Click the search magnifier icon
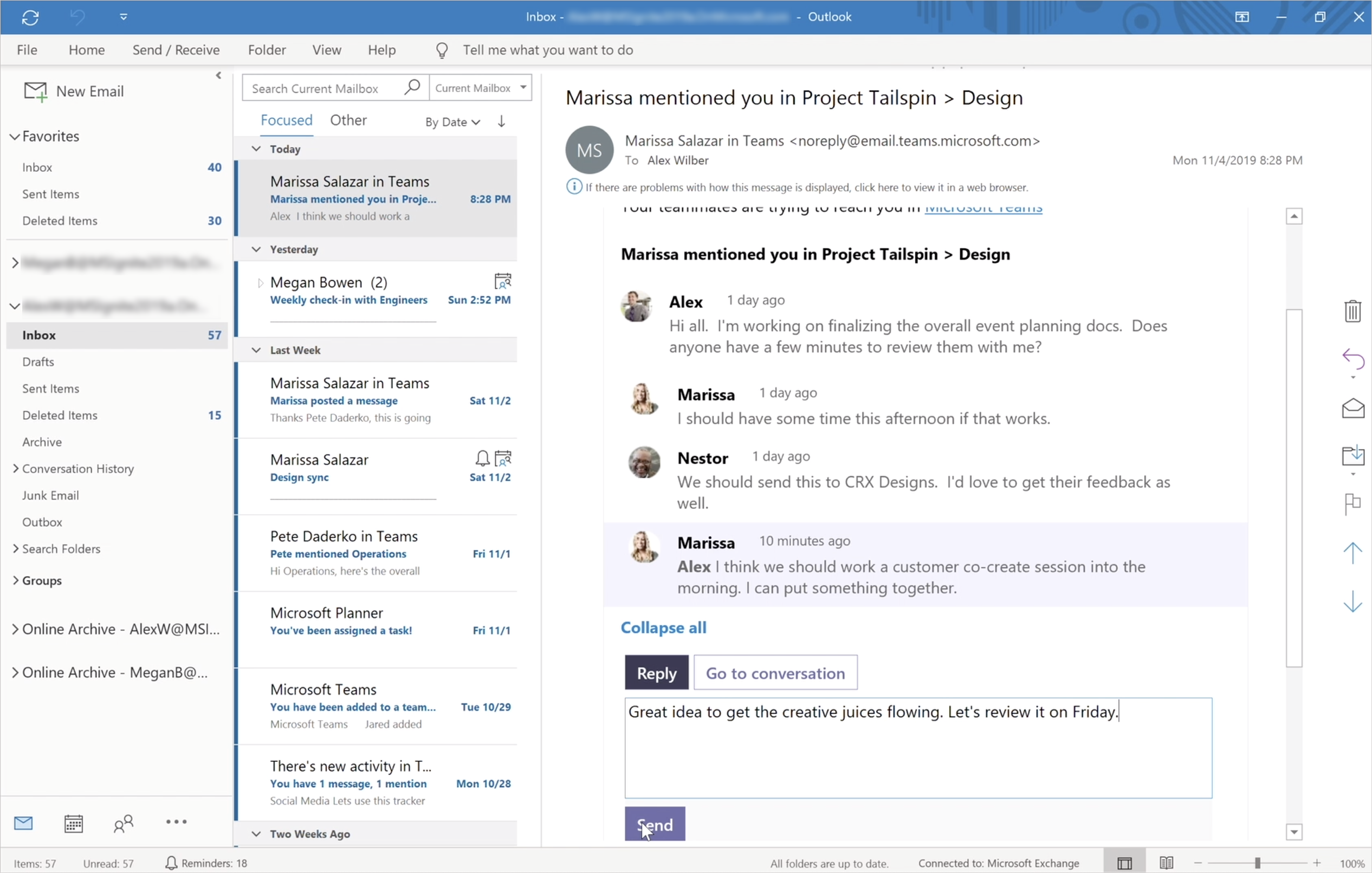 coord(412,88)
